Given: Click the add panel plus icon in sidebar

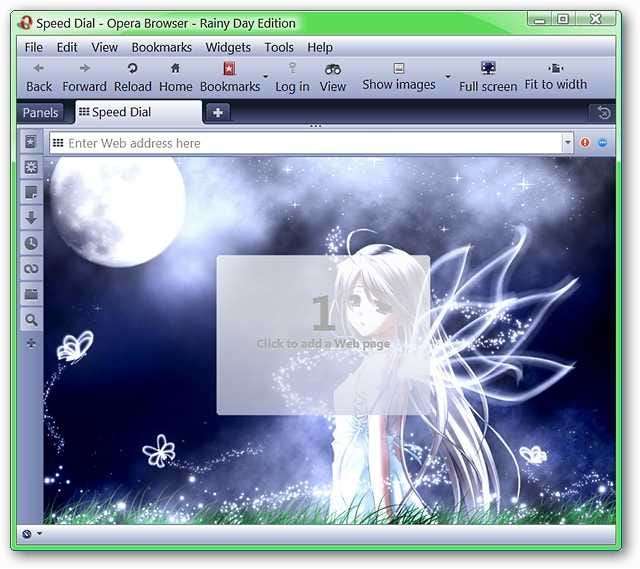Looking at the screenshot, I should click(31, 343).
